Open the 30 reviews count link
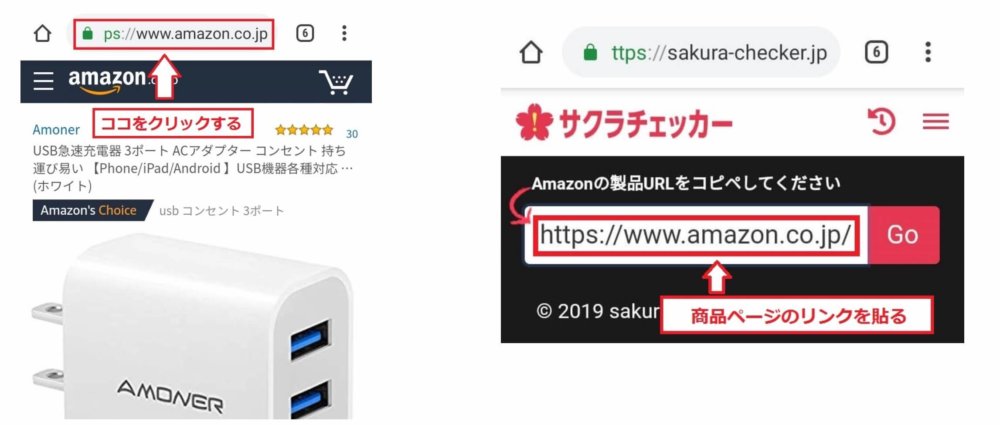Screen dimensions: 1000x425 pyautogui.click(x=352, y=134)
